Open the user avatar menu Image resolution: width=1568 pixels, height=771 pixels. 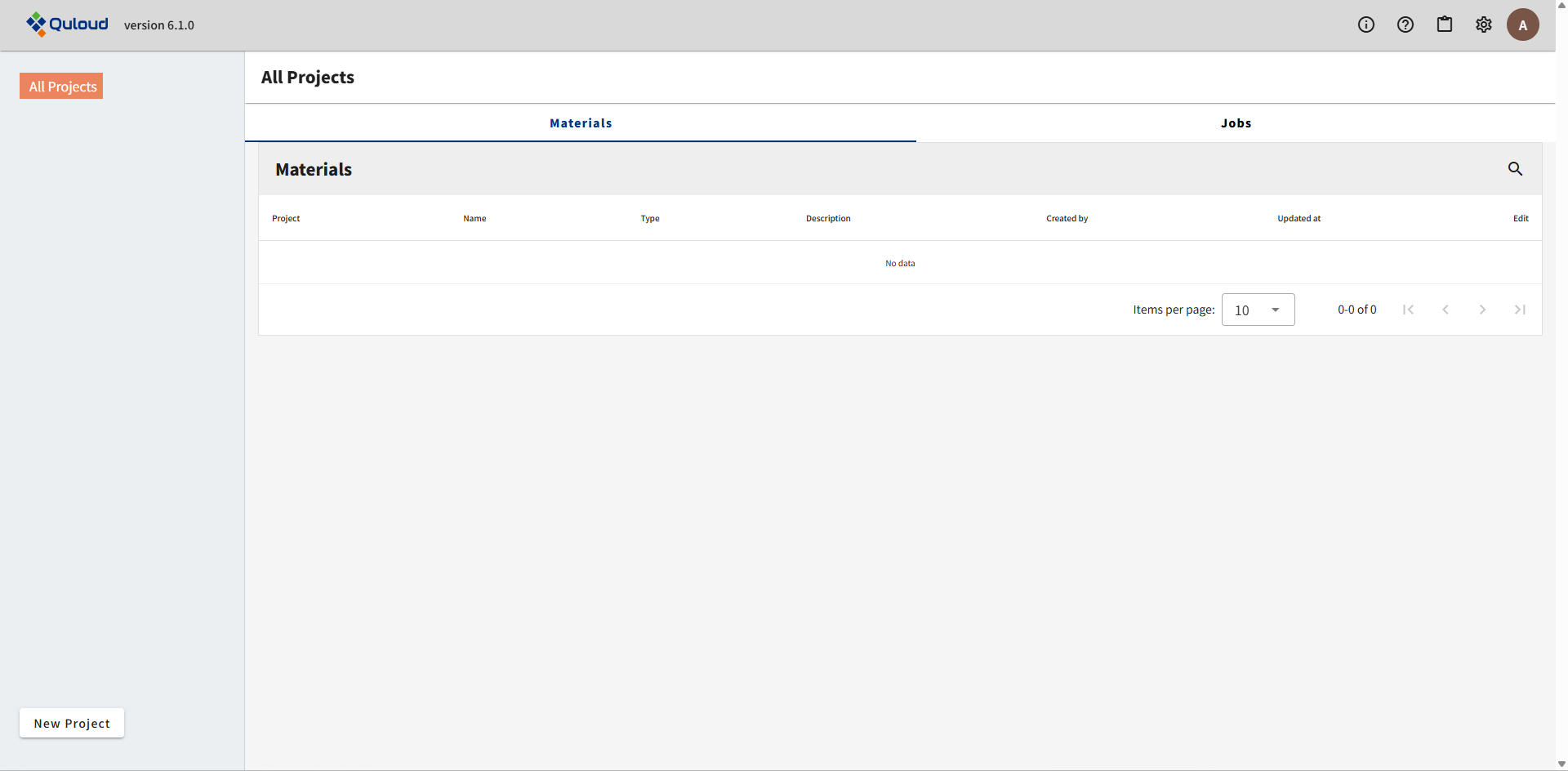[1523, 25]
